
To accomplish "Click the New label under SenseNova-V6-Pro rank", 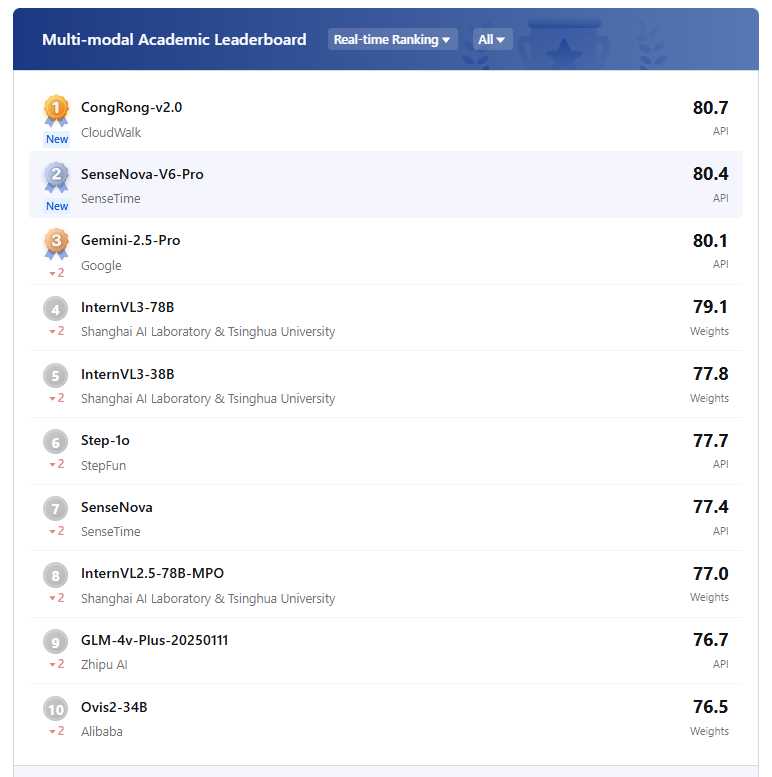I will coord(57,206).
